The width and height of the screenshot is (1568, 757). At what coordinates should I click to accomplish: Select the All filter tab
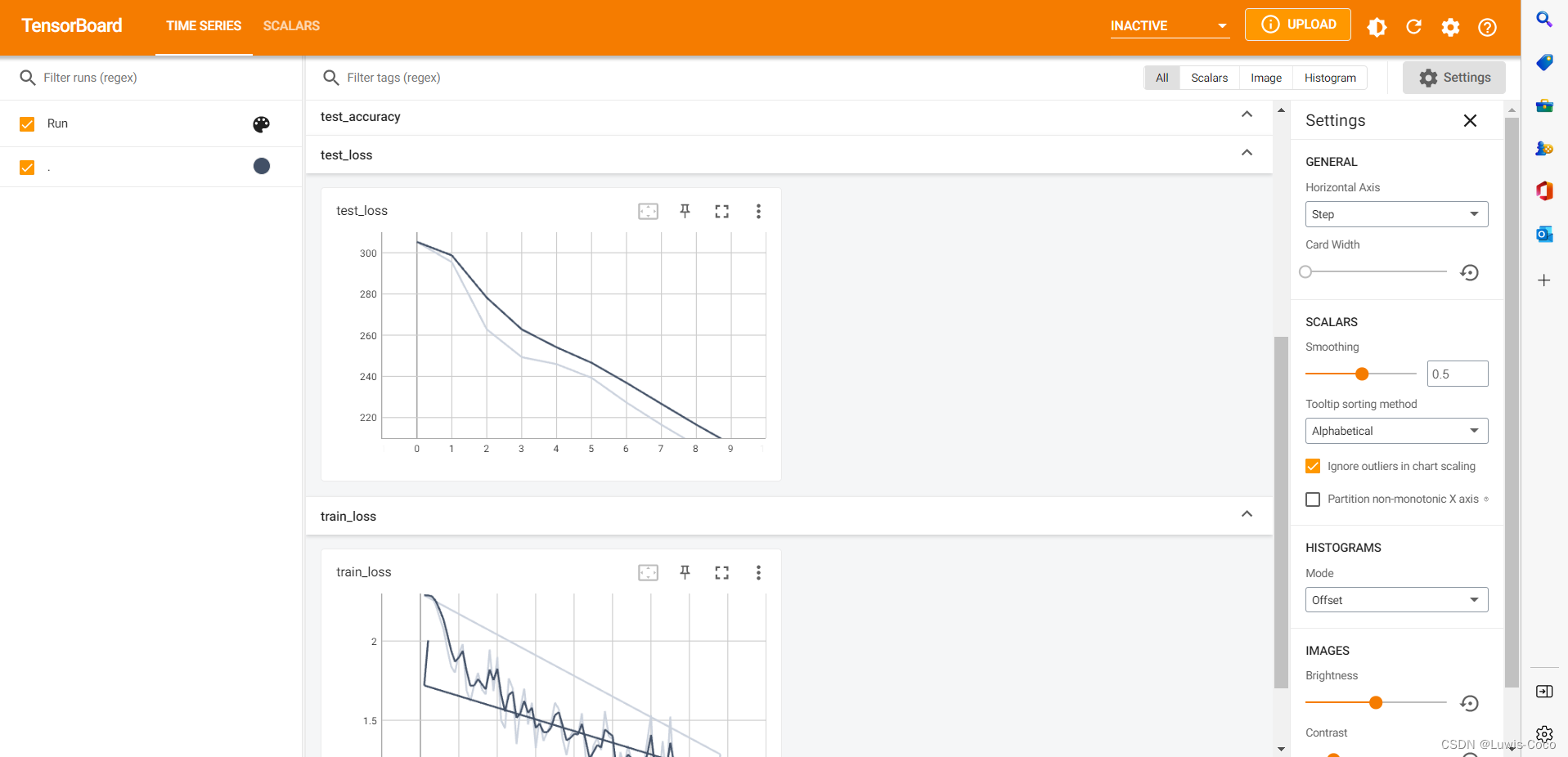point(1162,78)
